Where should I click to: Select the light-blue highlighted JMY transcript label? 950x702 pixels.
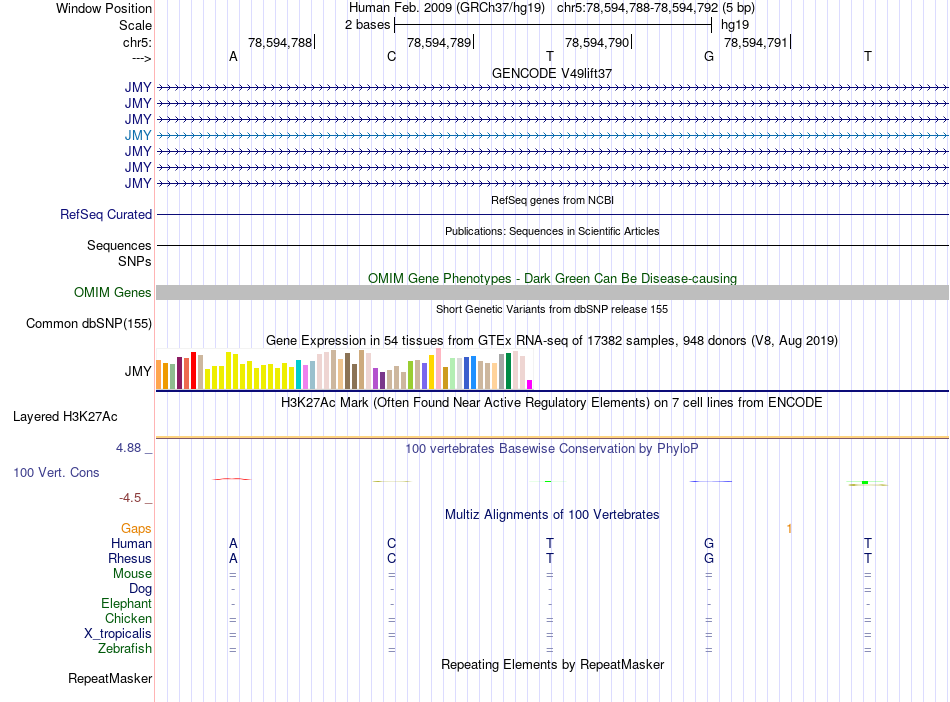138,135
